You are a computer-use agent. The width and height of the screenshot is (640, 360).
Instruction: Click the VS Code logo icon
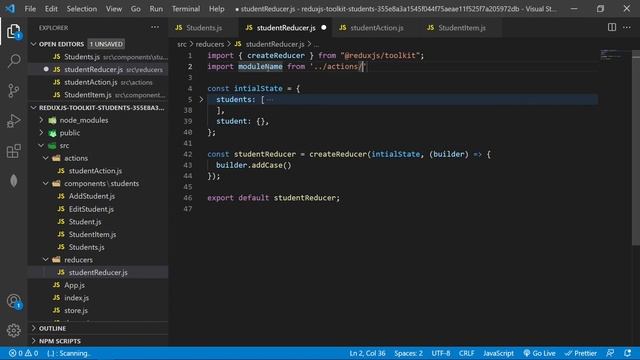pyautogui.click(x=10, y=8)
